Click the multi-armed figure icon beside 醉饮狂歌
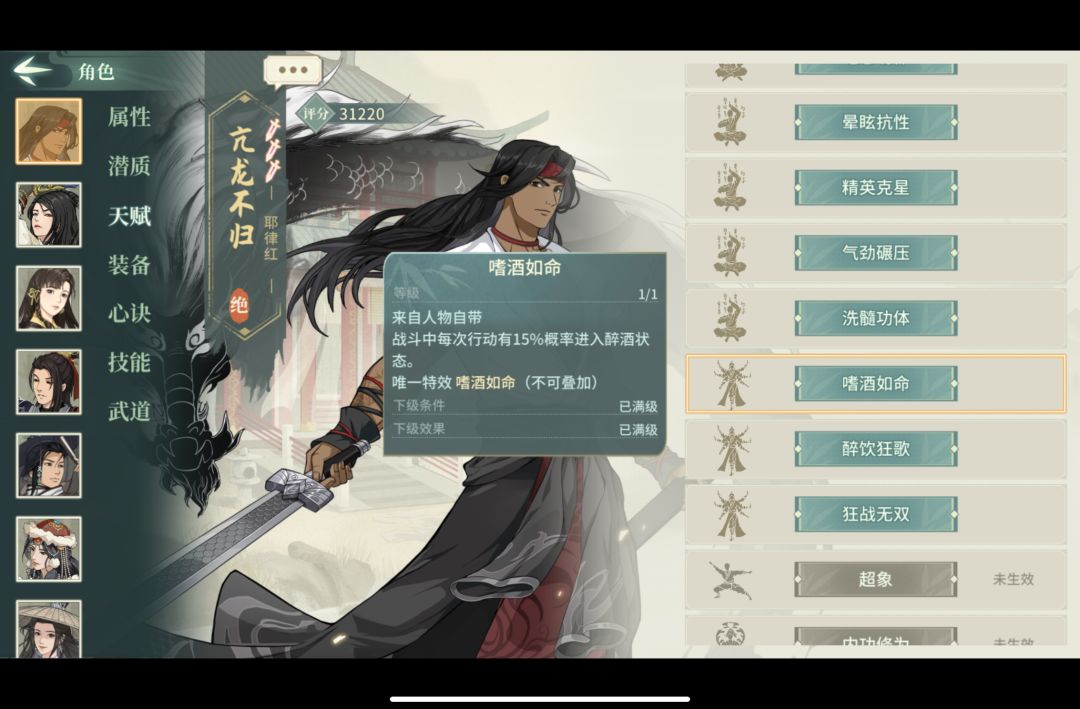The image size is (1080, 709). (731, 449)
